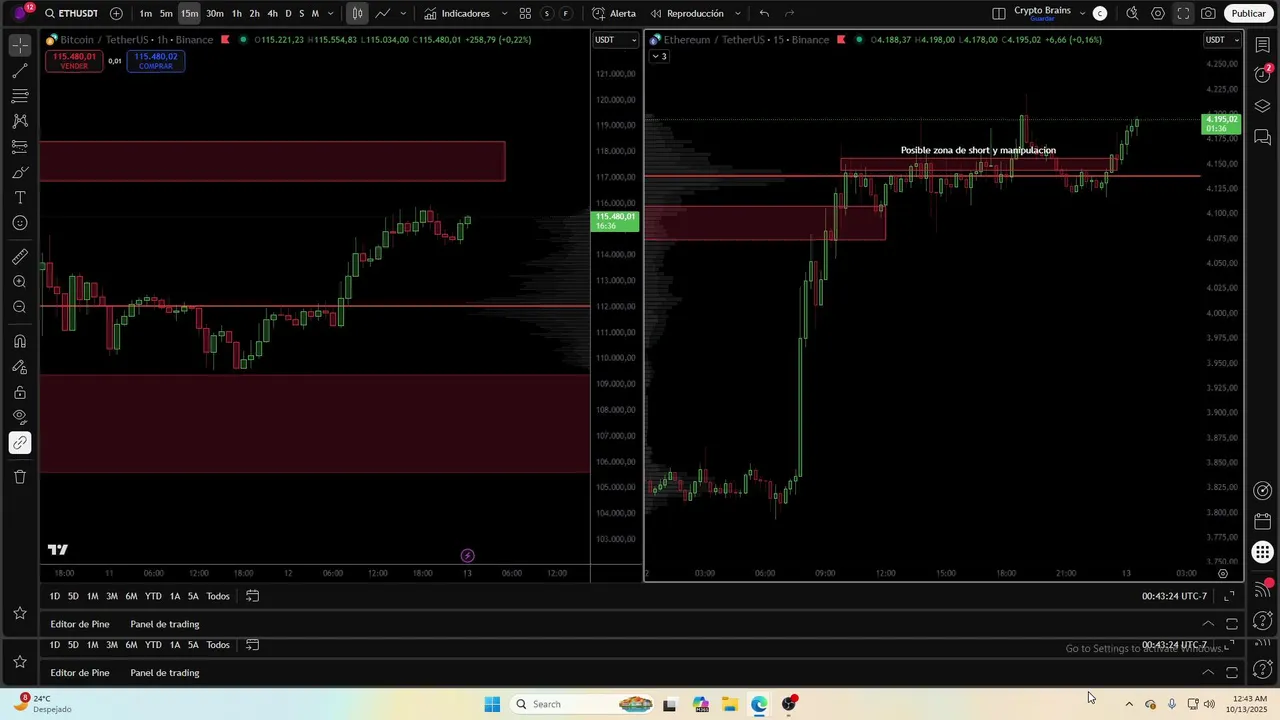1280x720 pixels.
Task: Toggle fullscreen mode
Action: 1183,13
